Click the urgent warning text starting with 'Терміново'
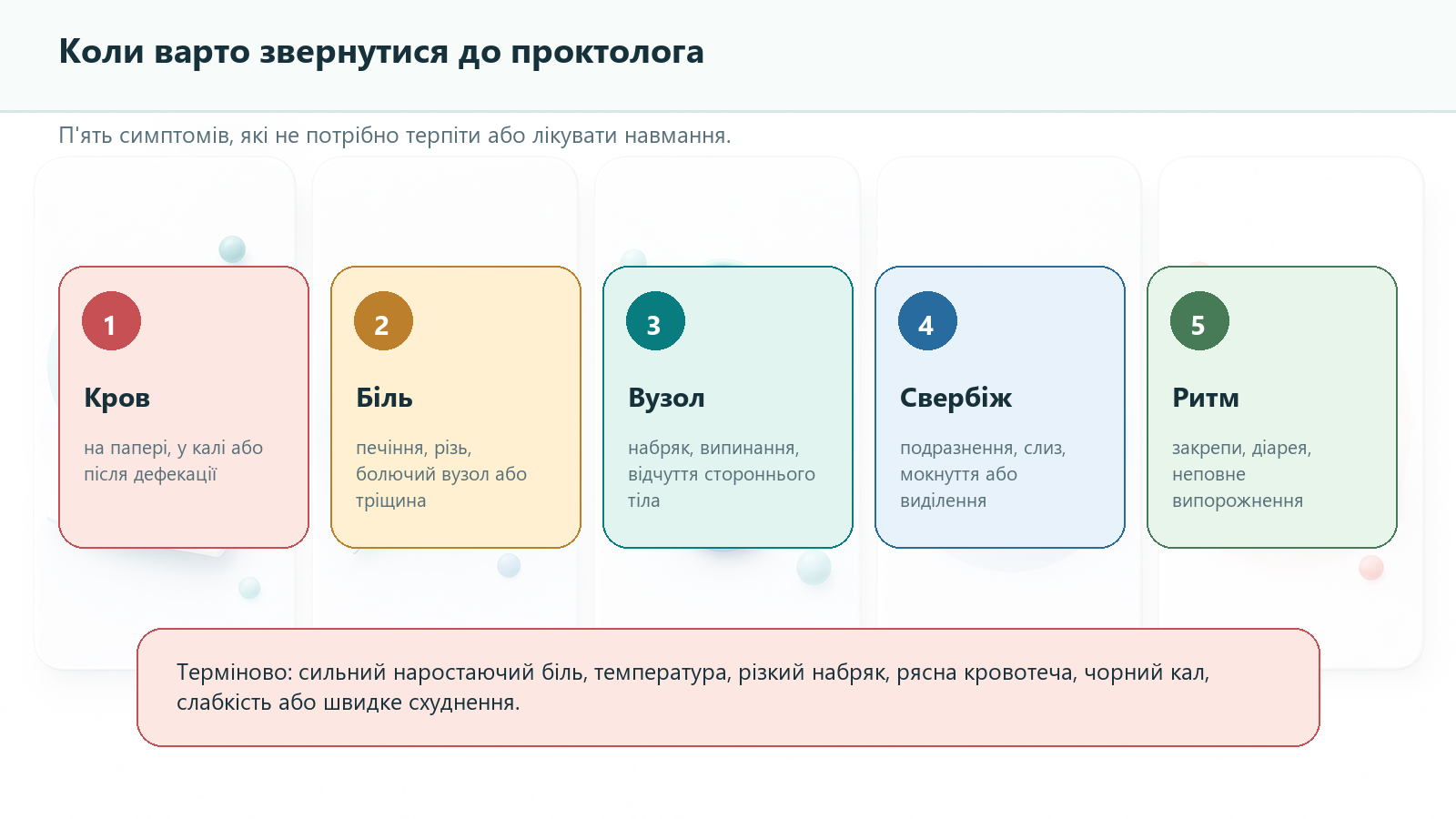The height and width of the screenshot is (819, 1456). click(693, 687)
